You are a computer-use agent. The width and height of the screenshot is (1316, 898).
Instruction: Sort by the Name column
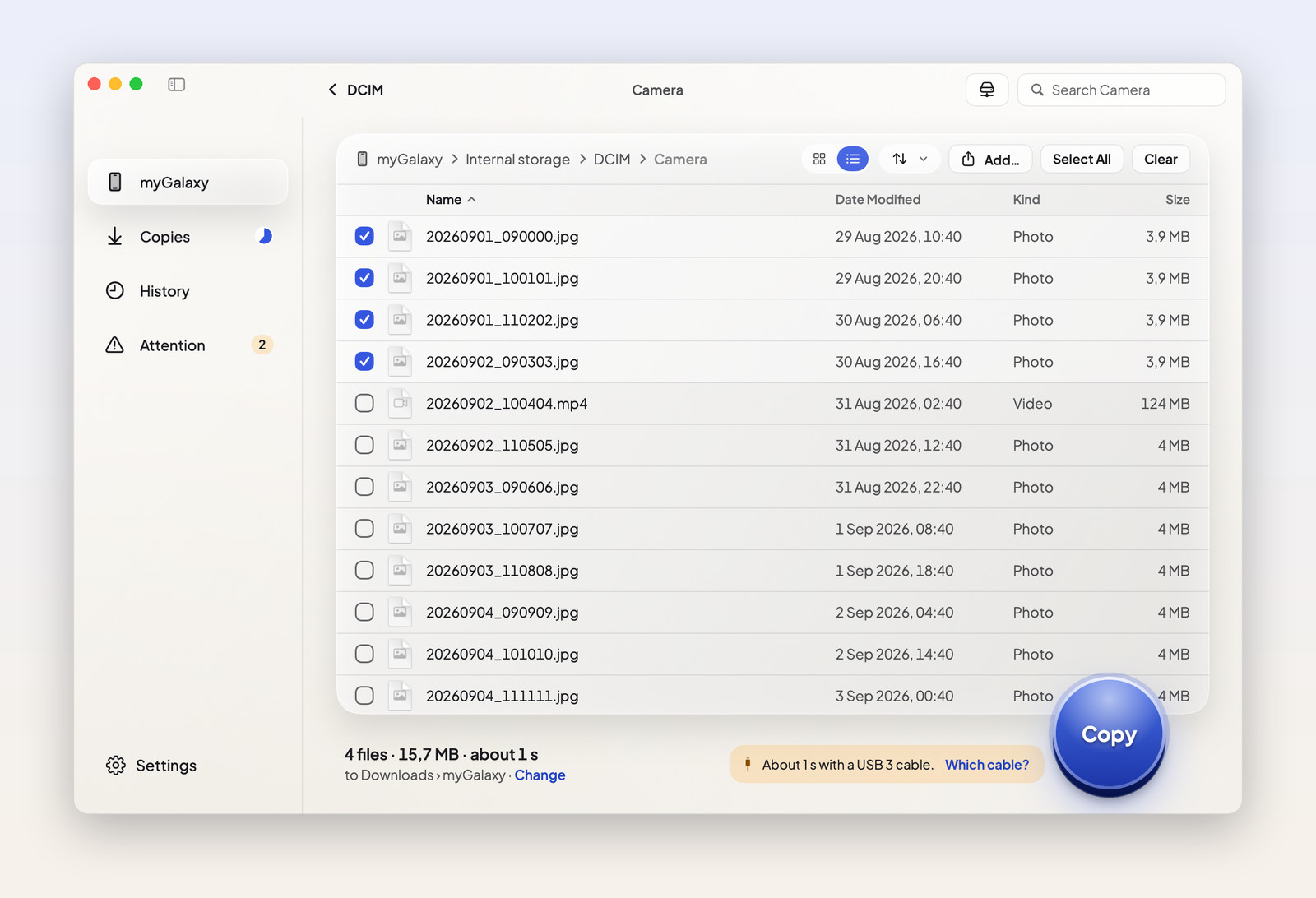451,200
